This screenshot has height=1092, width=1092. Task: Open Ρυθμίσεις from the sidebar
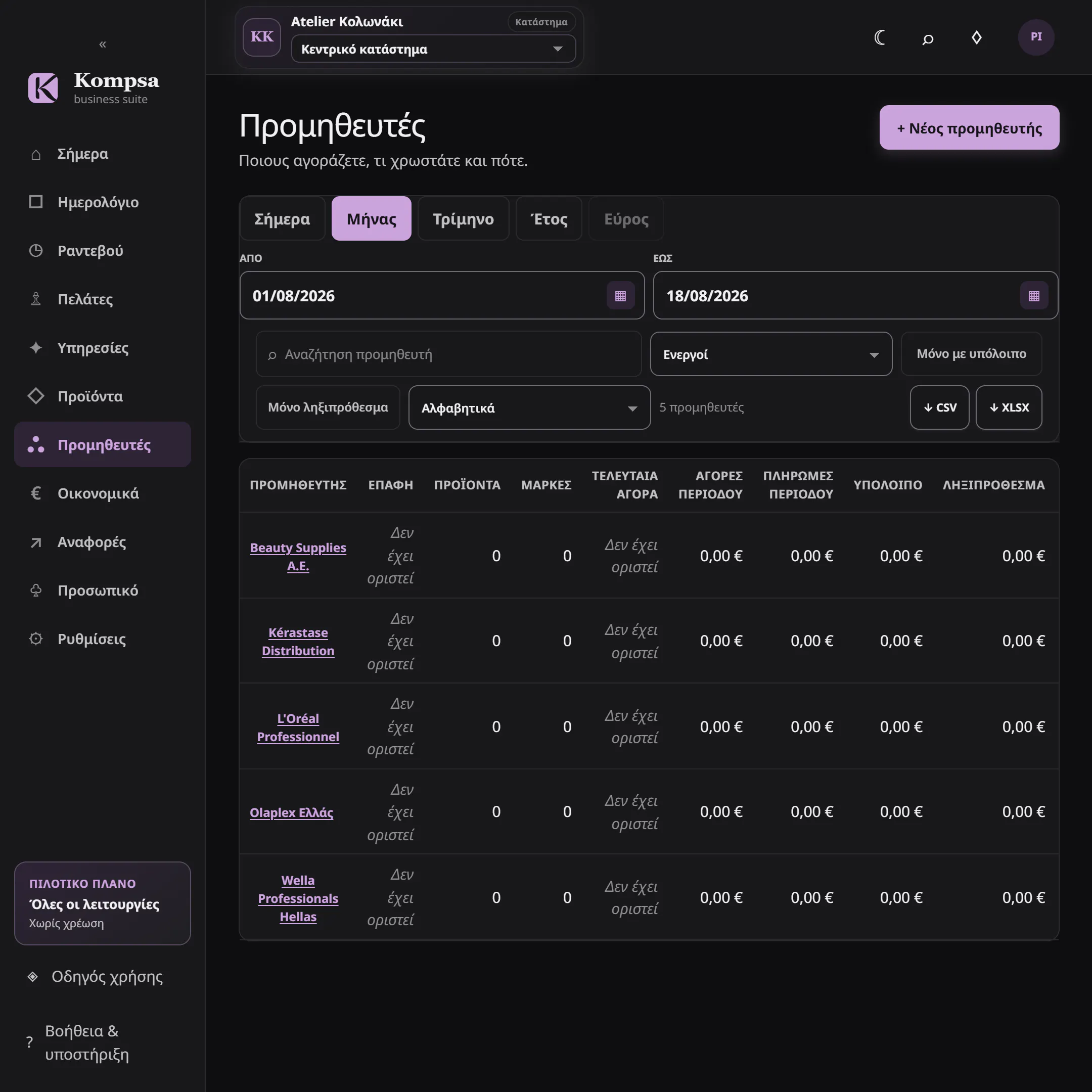click(102, 639)
